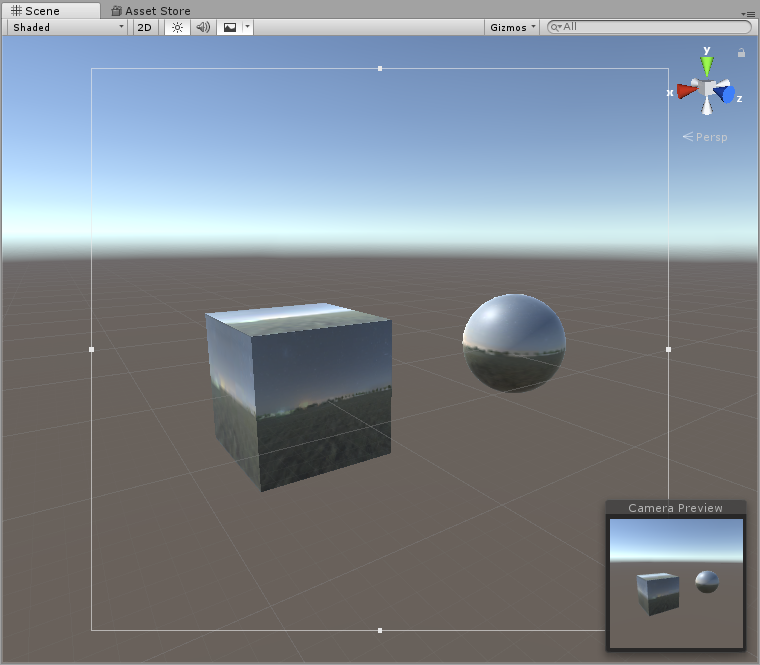760x665 pixels.
Task: Click the Camera Preview thumbnail image
Action: (676, 583)
